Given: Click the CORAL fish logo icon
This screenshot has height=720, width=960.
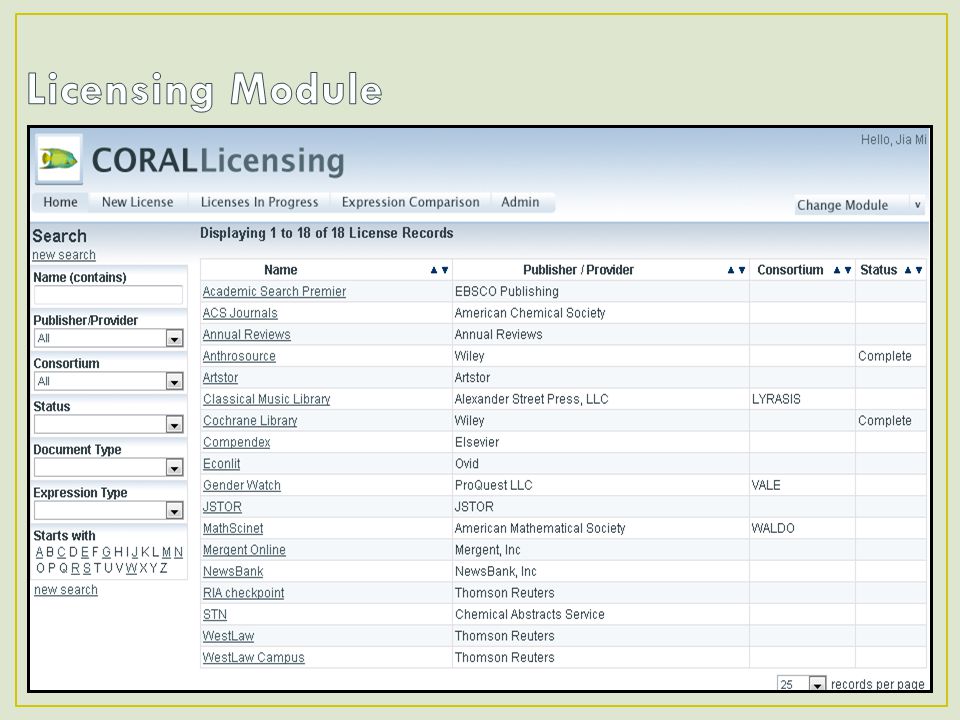Looking at the screenshot, I should pos(59,159).
